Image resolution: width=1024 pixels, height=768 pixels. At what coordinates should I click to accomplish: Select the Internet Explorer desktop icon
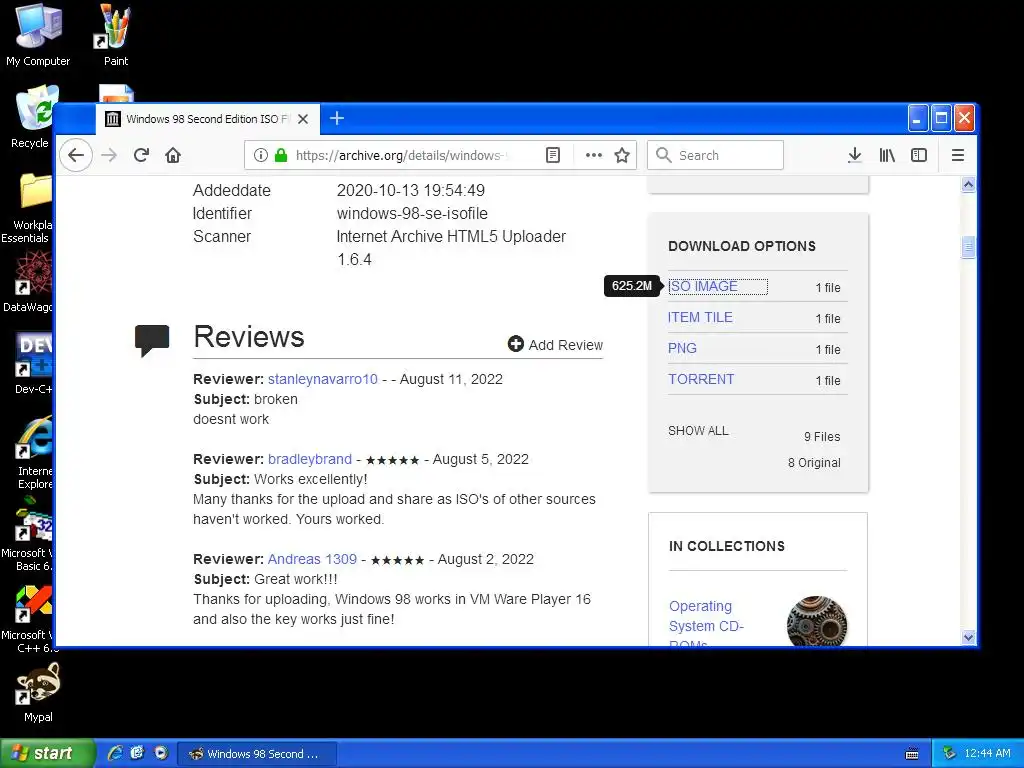coord(35,452)
